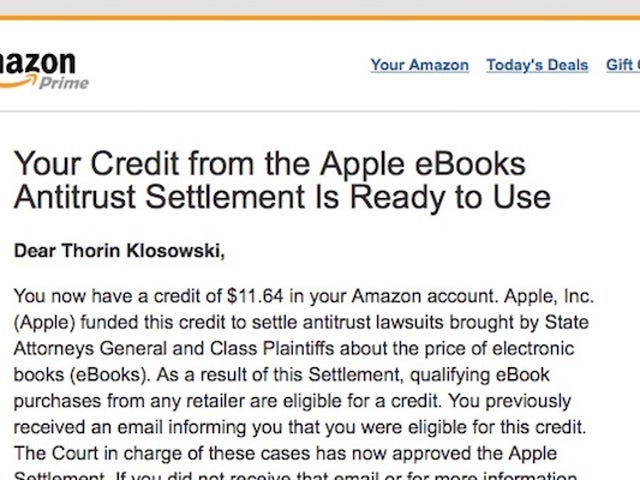This screenshot has width=640, height=480.
Task: Click the 'Dear Thorin Klosowski' greeting
Action: [119, 251]
